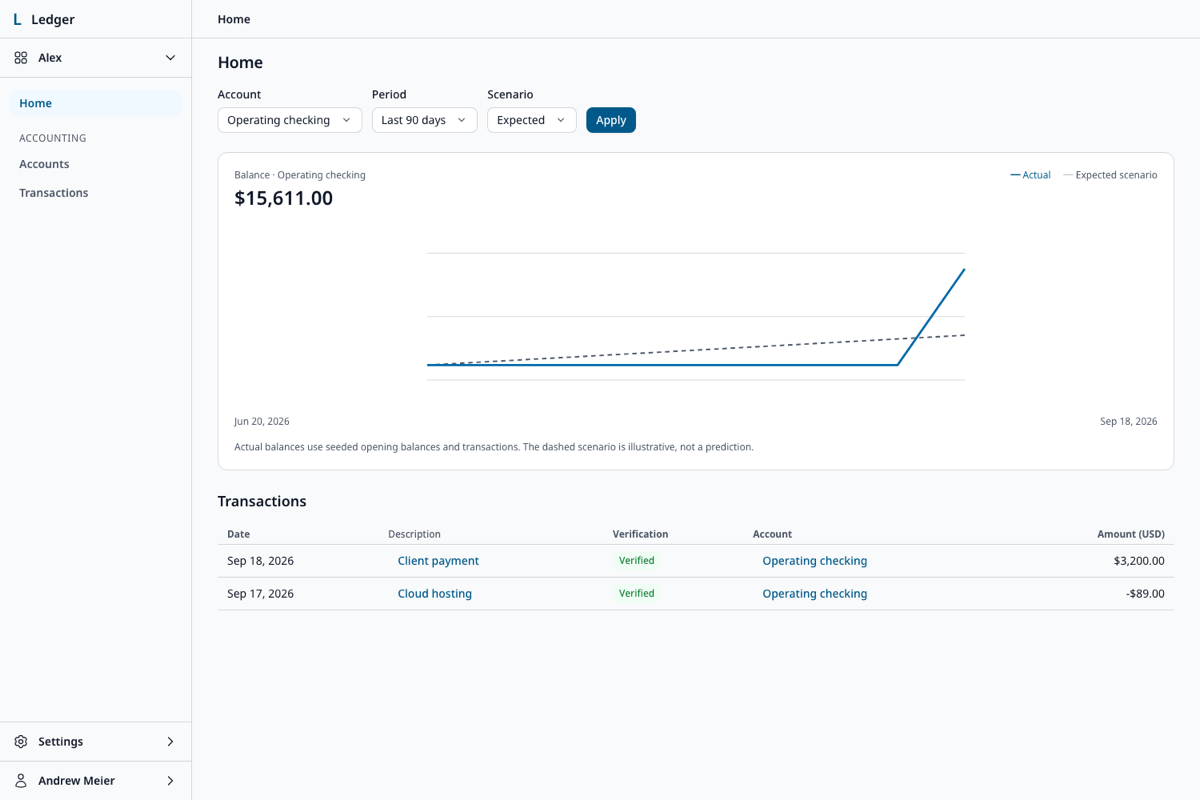Click the Date column header
Image resolution: width=1200 pixels, height=800 pixels.
point(239,535)
